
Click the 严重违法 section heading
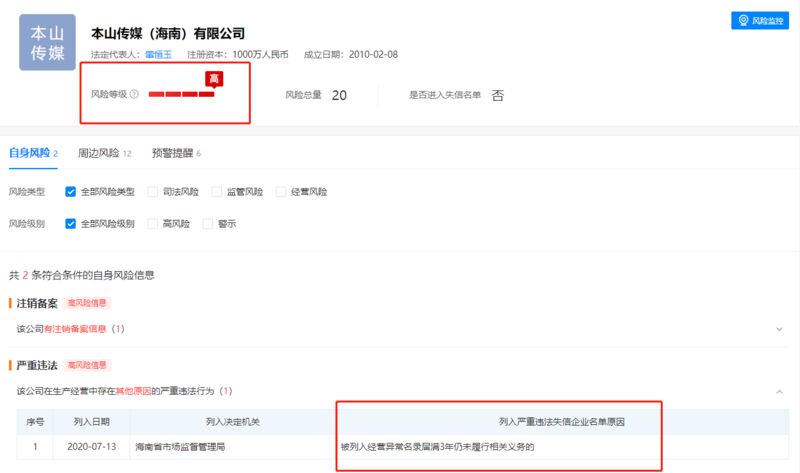point(37,365)
